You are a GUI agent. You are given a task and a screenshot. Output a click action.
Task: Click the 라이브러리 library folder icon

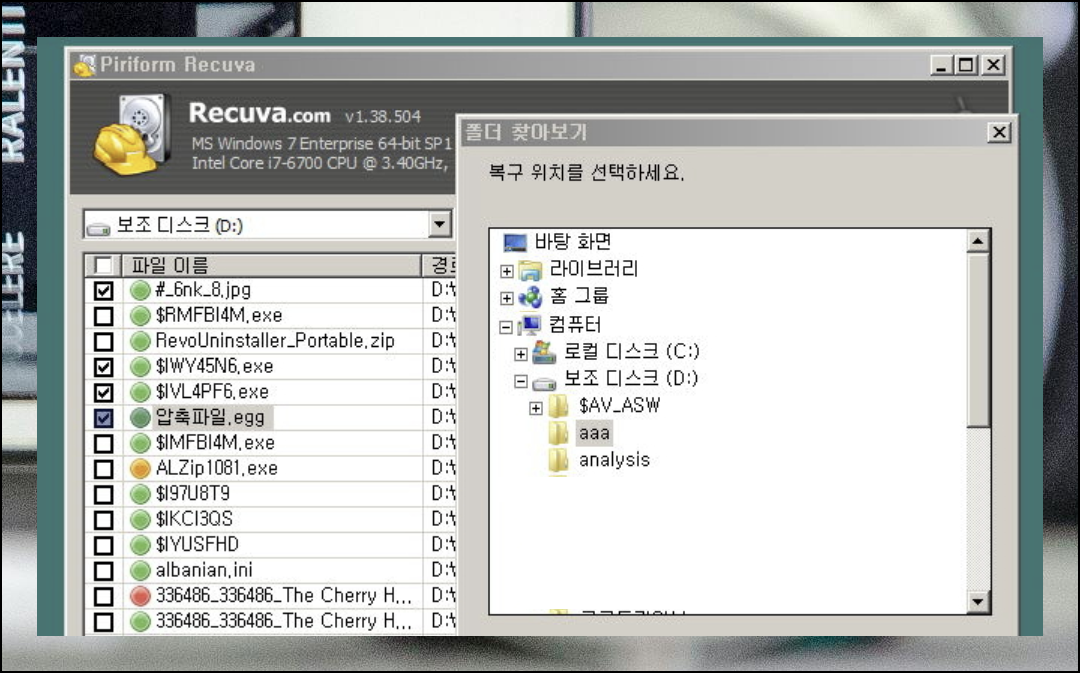(530, 270)
